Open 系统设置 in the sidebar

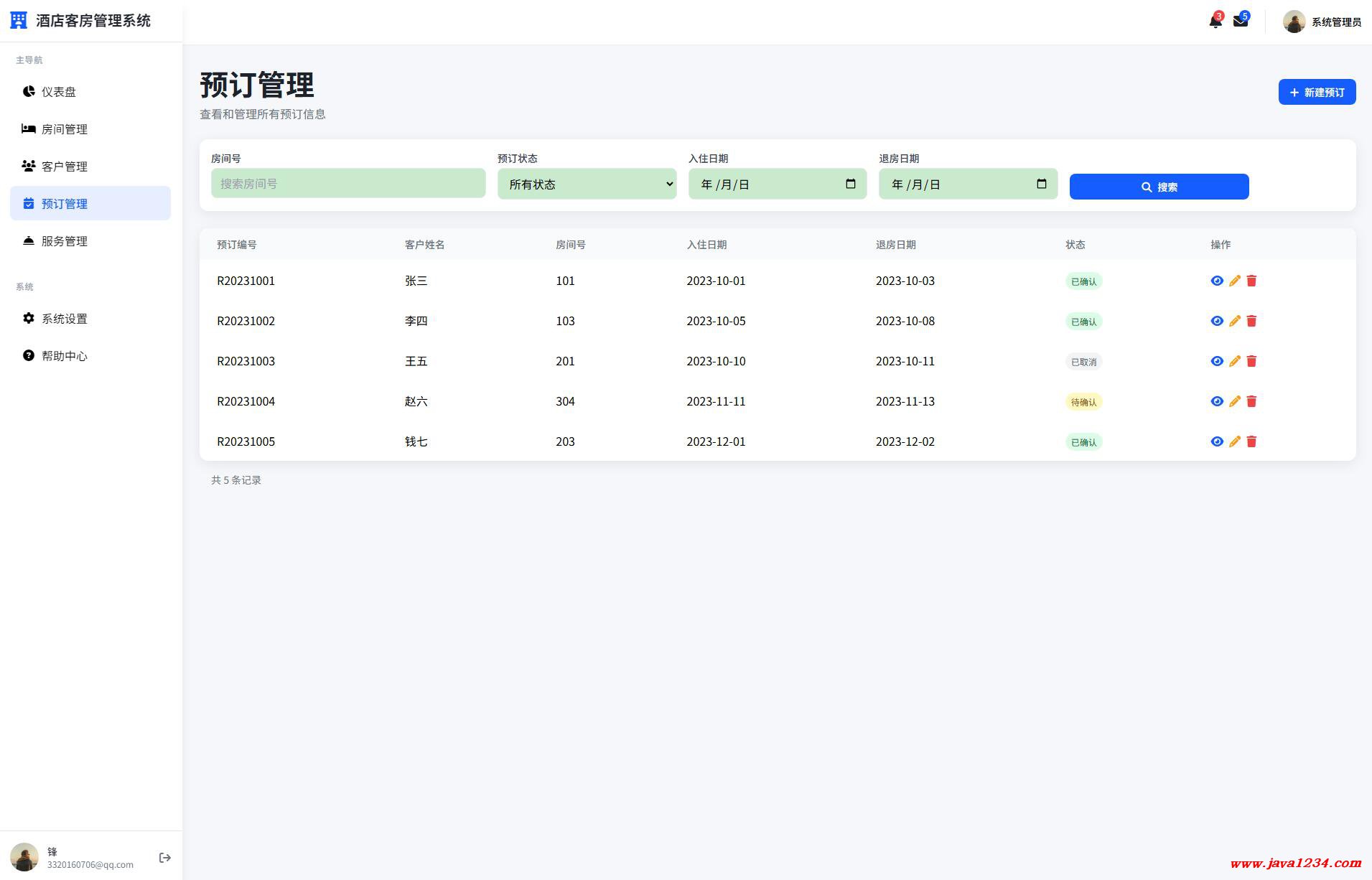pyautogui.click(x=64, y=319)
